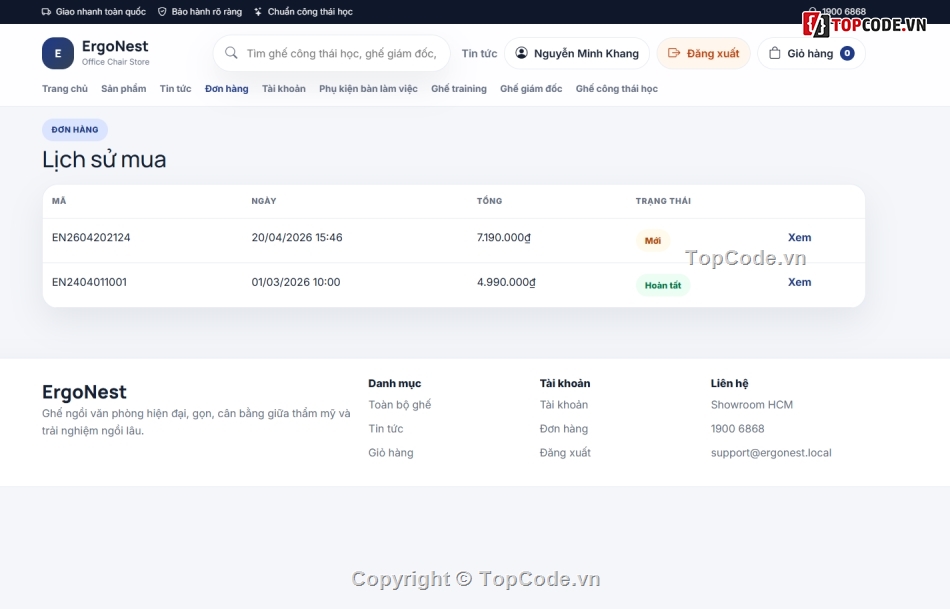Click Lịch sử mua heading
The image size is (950, 609).
104,159
